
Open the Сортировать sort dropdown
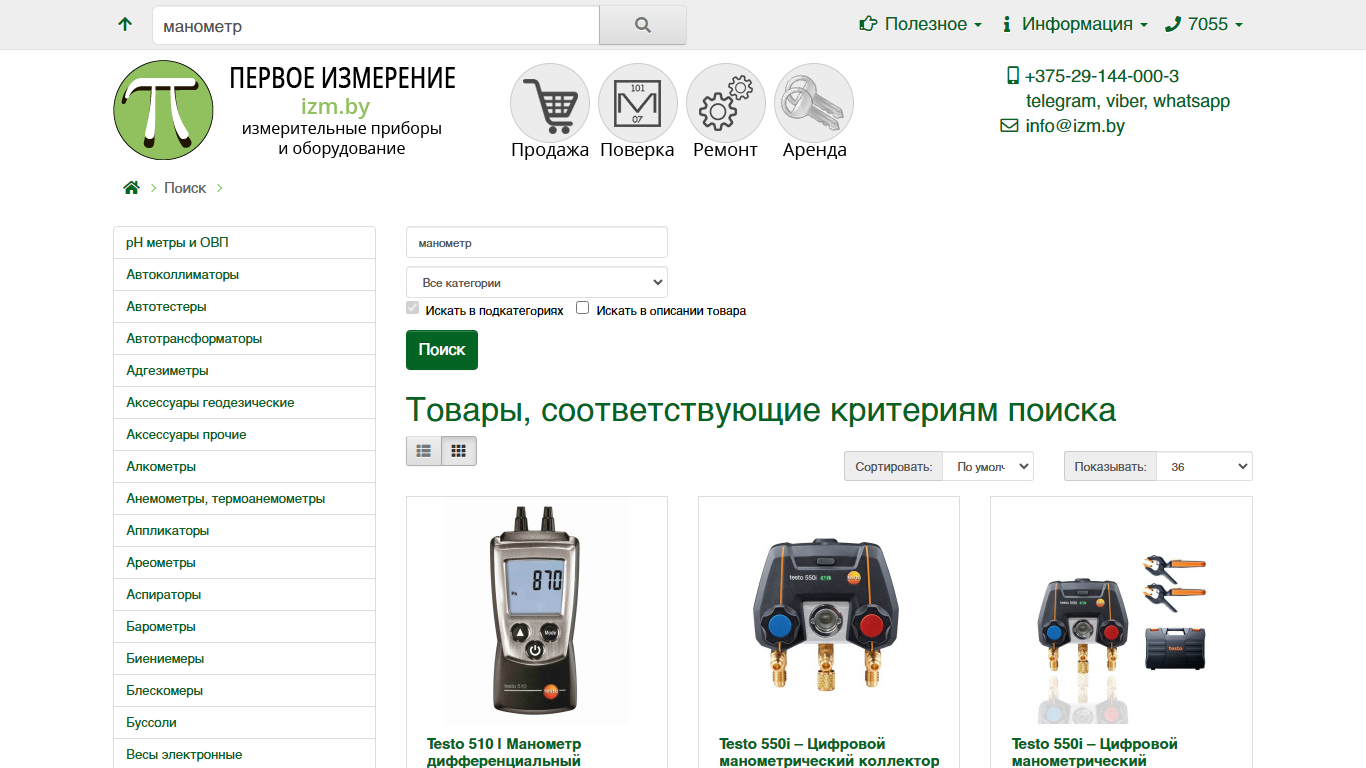click(x=988, y=466)
